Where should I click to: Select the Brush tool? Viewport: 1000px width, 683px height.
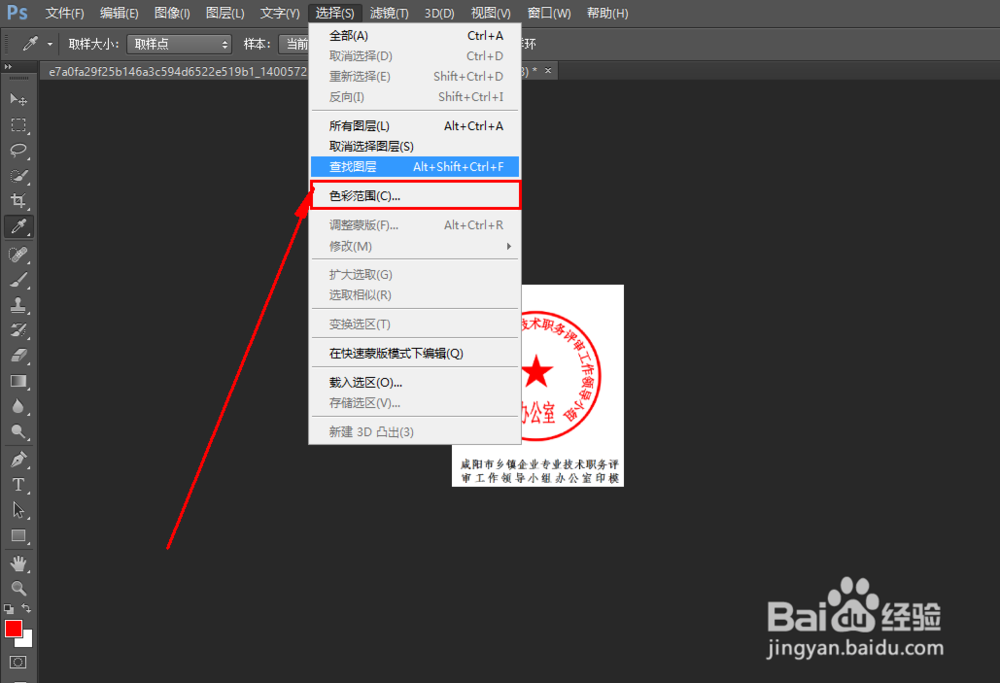click(x=18, y=279)
